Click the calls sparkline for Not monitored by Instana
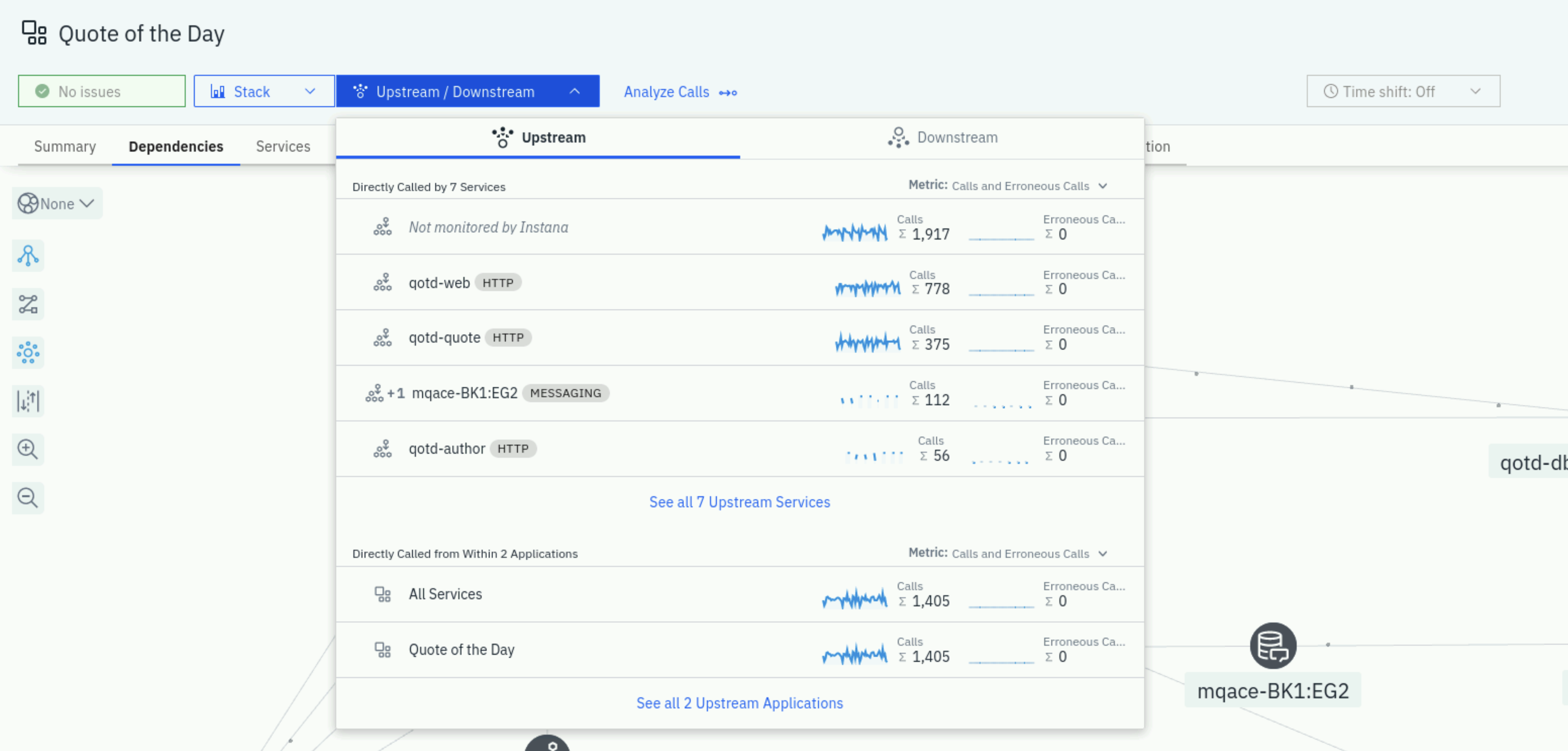 pyautogui.click(x=855, y=232)
